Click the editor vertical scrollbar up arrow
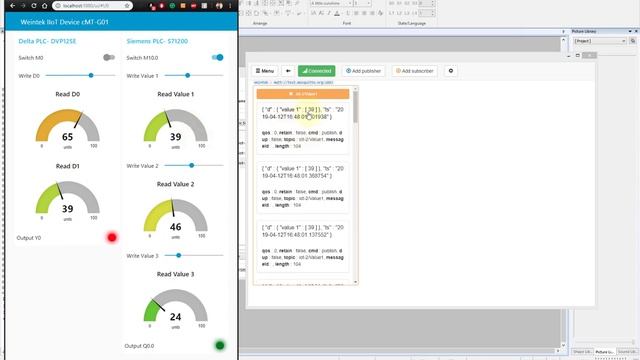640x360 pixels. 563,40
